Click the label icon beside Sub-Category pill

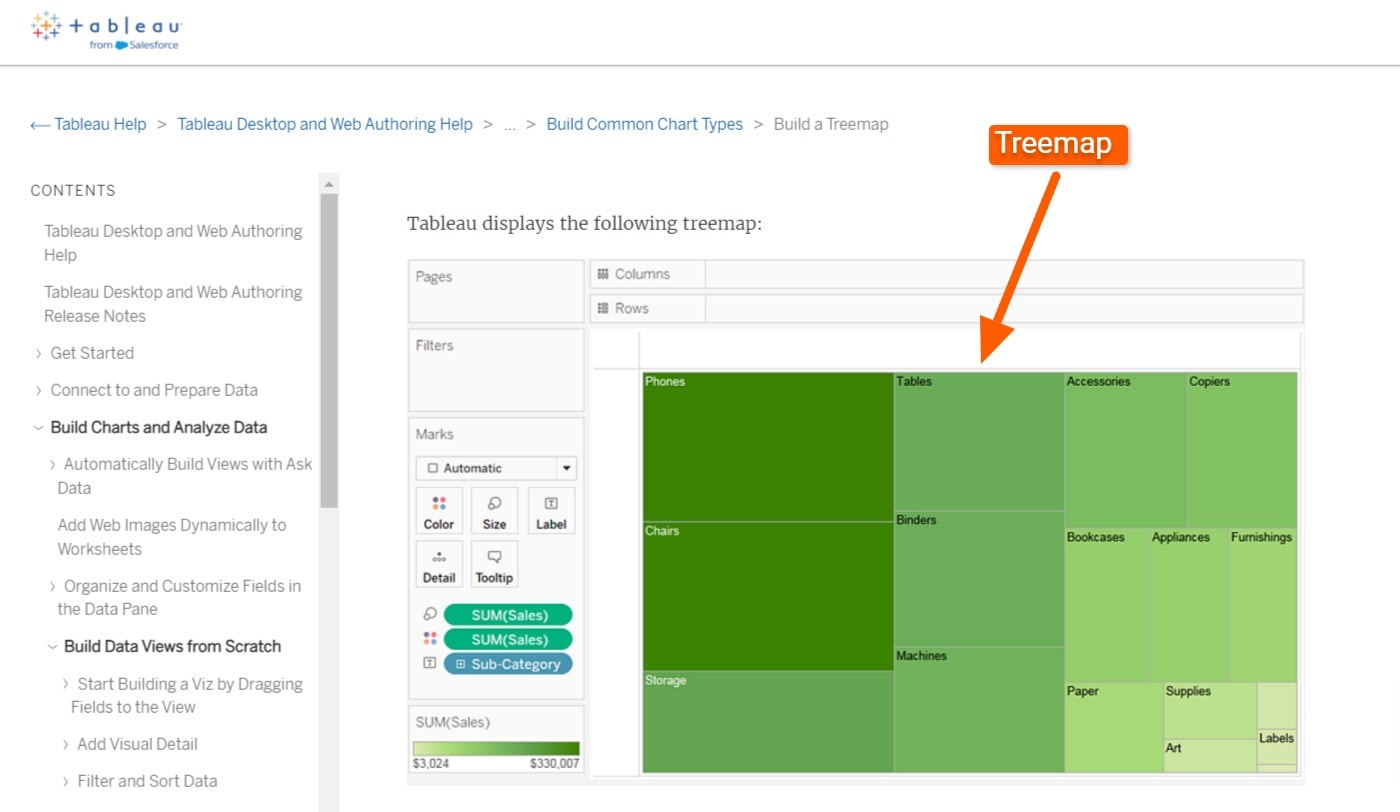point(430,663)
